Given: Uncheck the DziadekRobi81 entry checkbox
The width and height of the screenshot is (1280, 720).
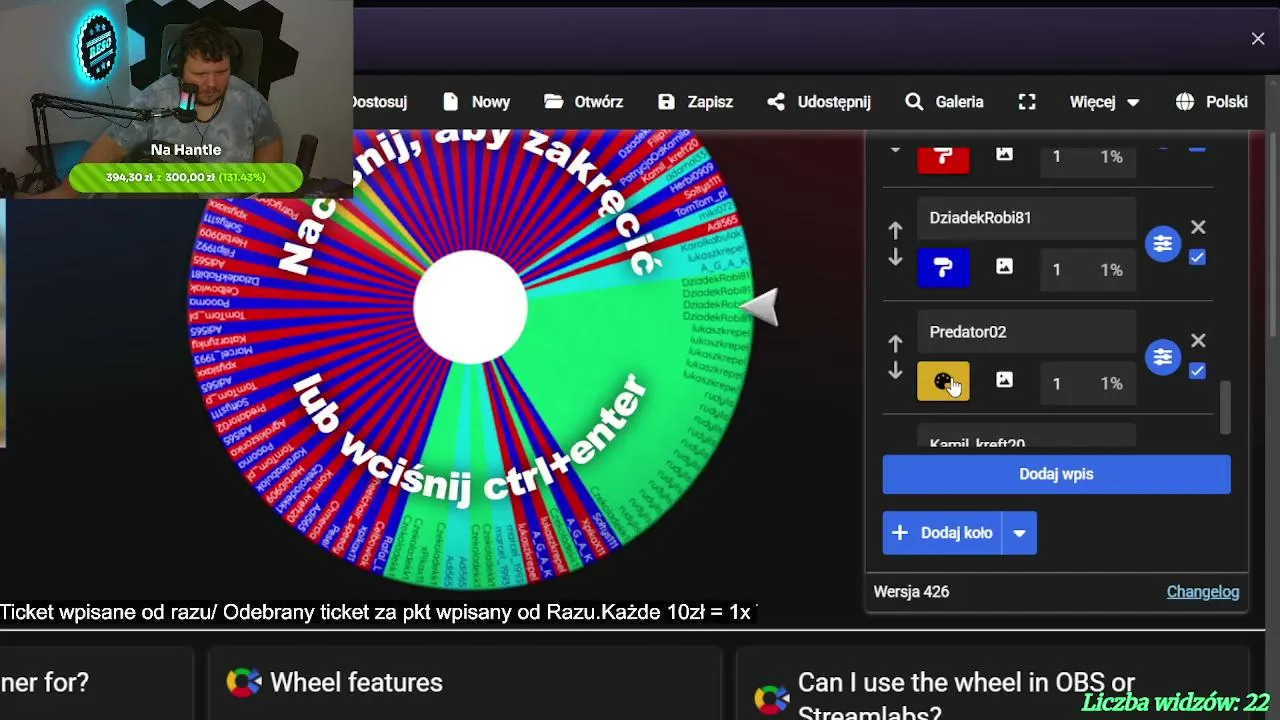Looking at the screenshot, I should coord(1197,257).
